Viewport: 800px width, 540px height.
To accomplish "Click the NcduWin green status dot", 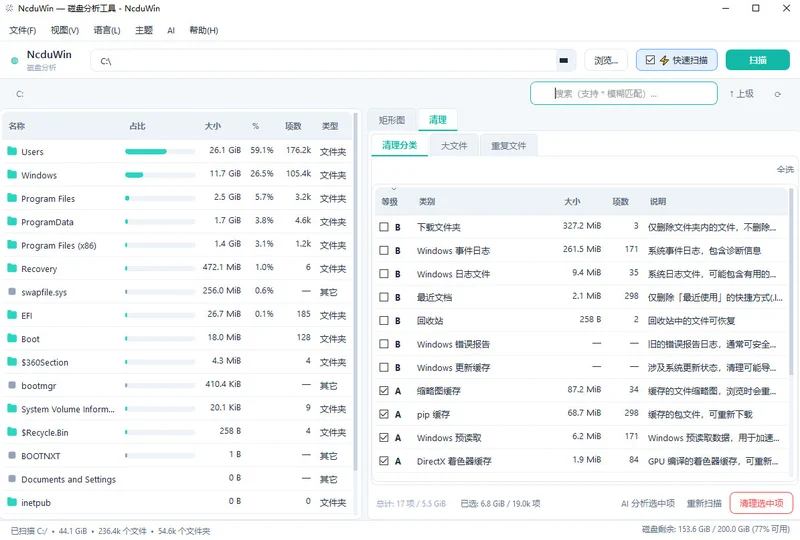I will coord(15,61).
